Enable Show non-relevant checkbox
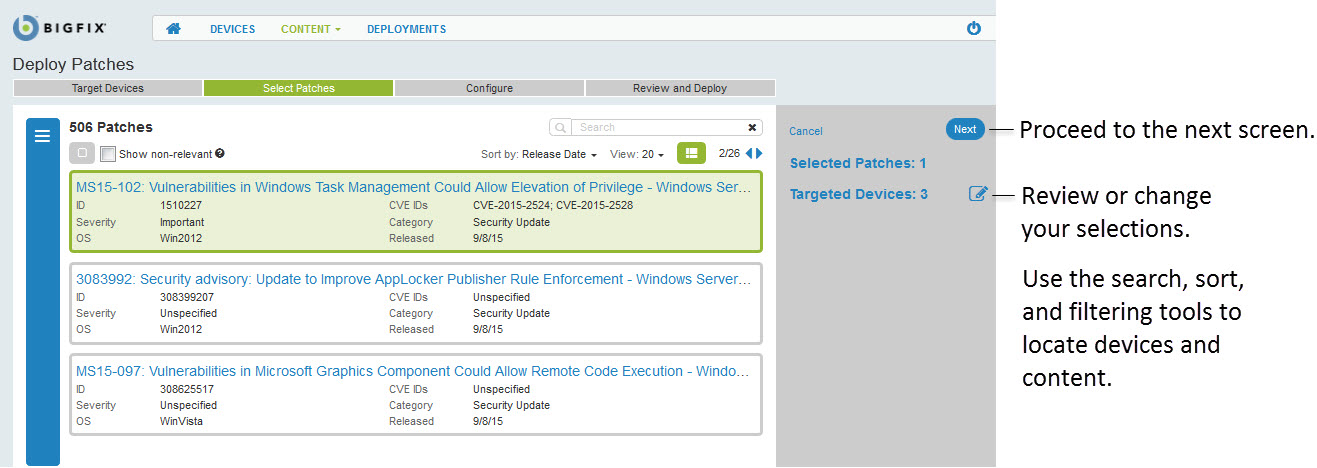Image resolution: width=1317 pixels, height=468 pixels. [x=108, y=154]
